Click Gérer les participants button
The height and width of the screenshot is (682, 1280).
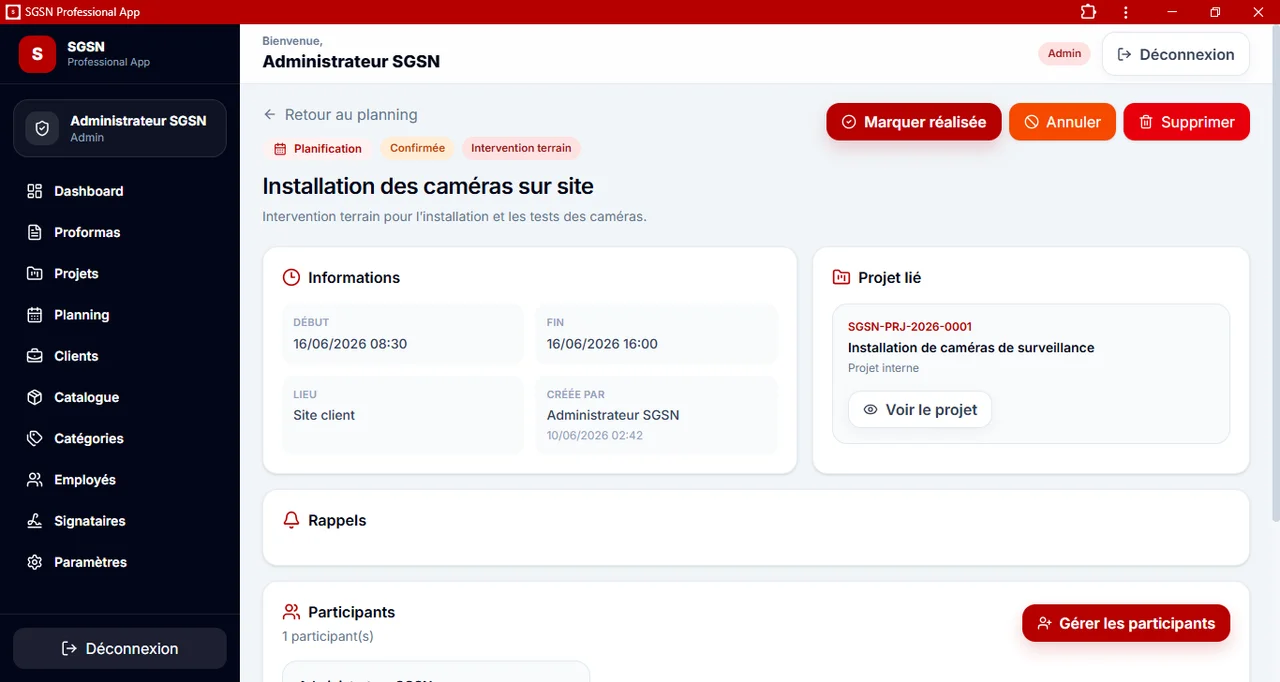1126,623
